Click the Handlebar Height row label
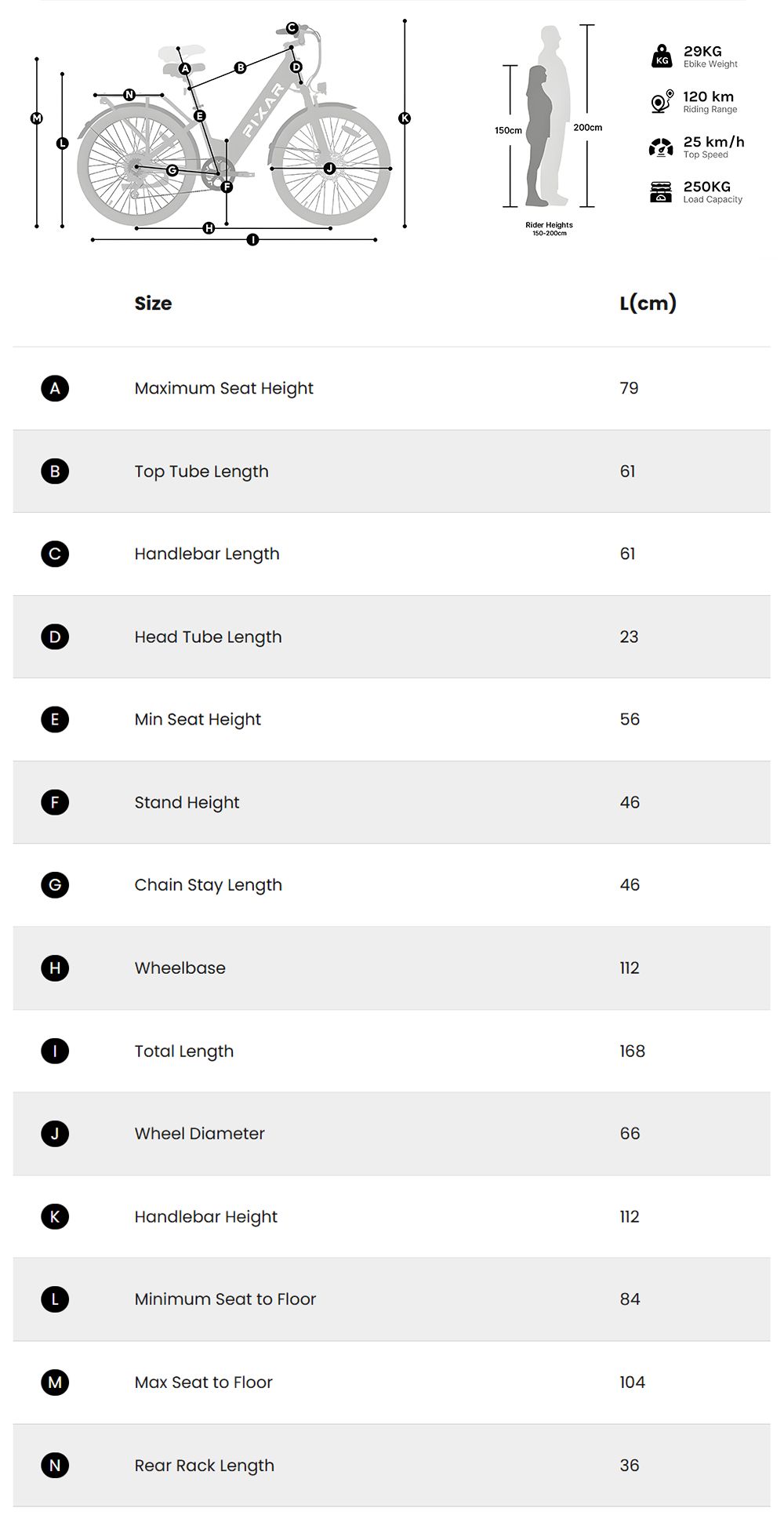The height and width of the screenshot is (1533, 784). (205, 1216)
